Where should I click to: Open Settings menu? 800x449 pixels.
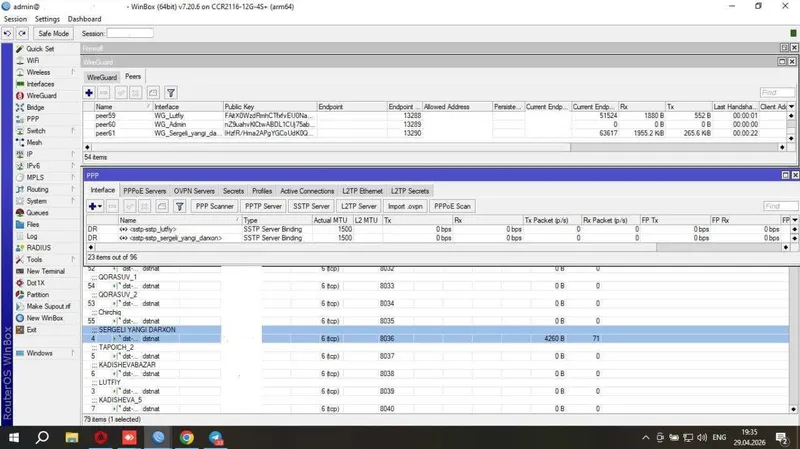tap(47, 19)
